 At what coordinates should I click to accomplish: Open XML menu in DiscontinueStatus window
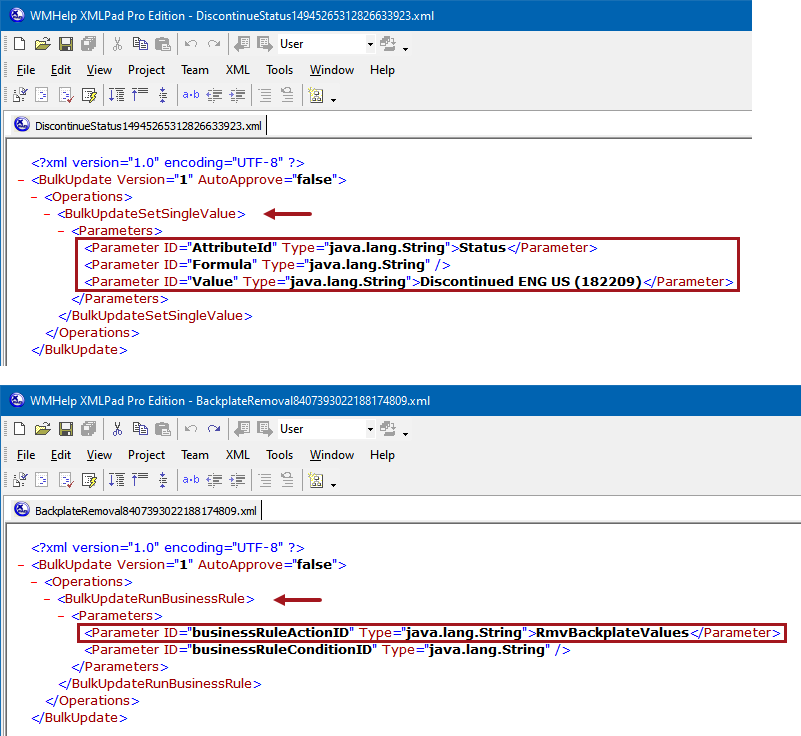tap(237, 70)
